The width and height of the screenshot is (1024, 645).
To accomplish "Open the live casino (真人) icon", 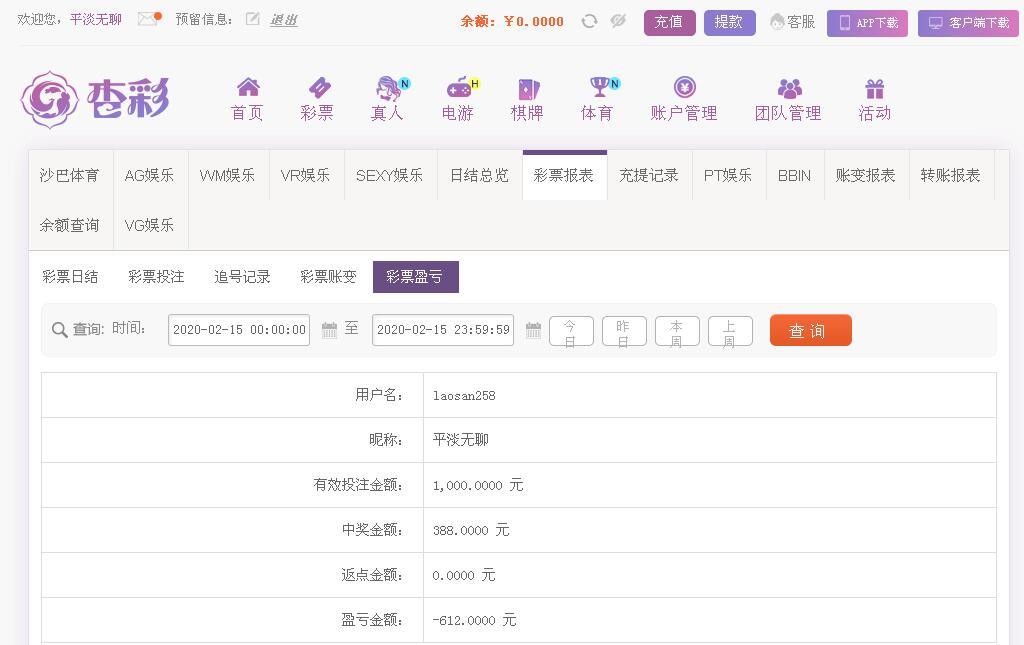I will pos(387,88).
